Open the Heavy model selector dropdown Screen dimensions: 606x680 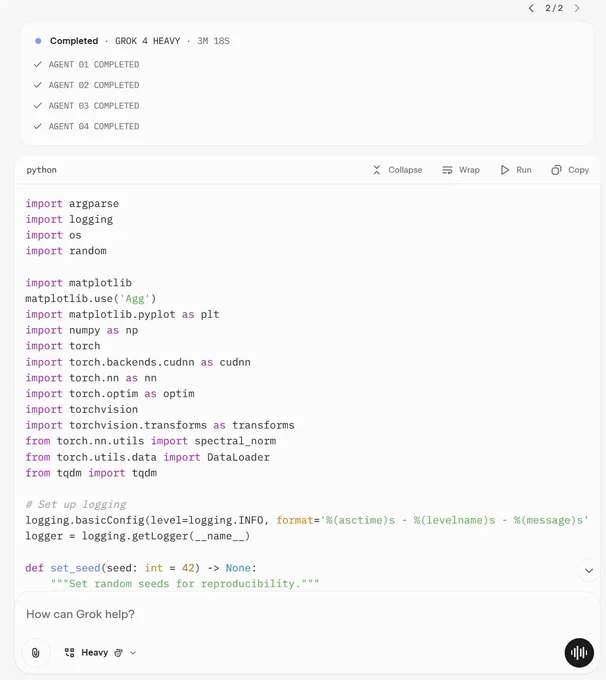(x=100, y=653)
